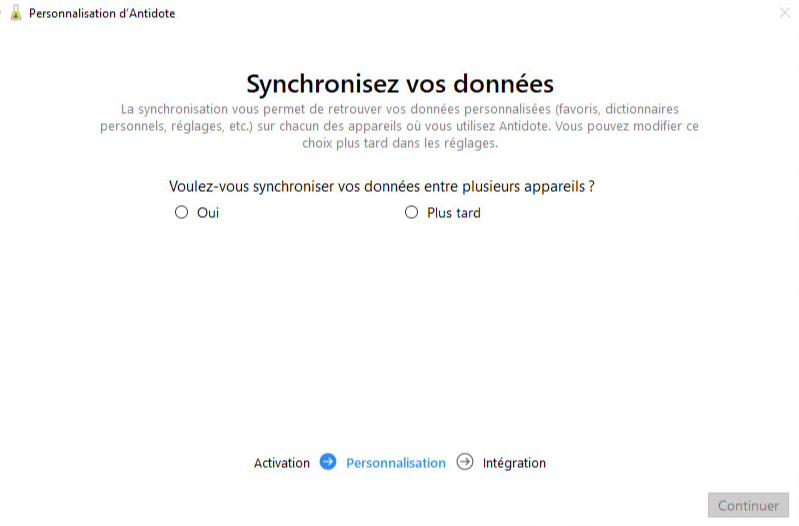Close the Personnalisation d'Antidote window

tap(783, 13)
